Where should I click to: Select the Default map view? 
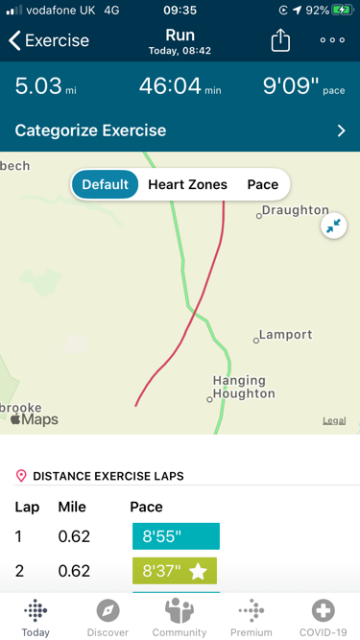point(105,184)
